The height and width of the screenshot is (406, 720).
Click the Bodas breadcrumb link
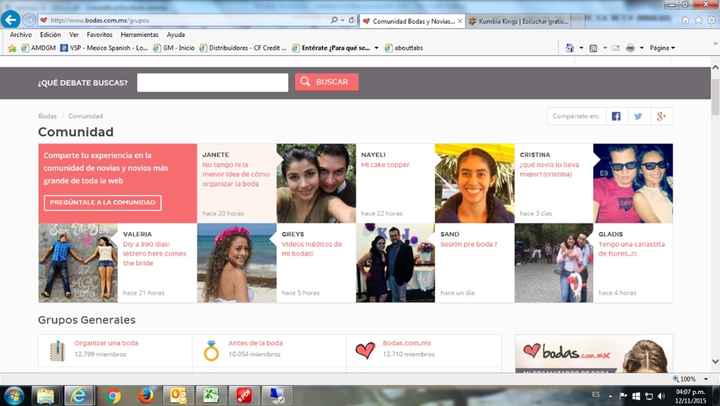[47, 116]
